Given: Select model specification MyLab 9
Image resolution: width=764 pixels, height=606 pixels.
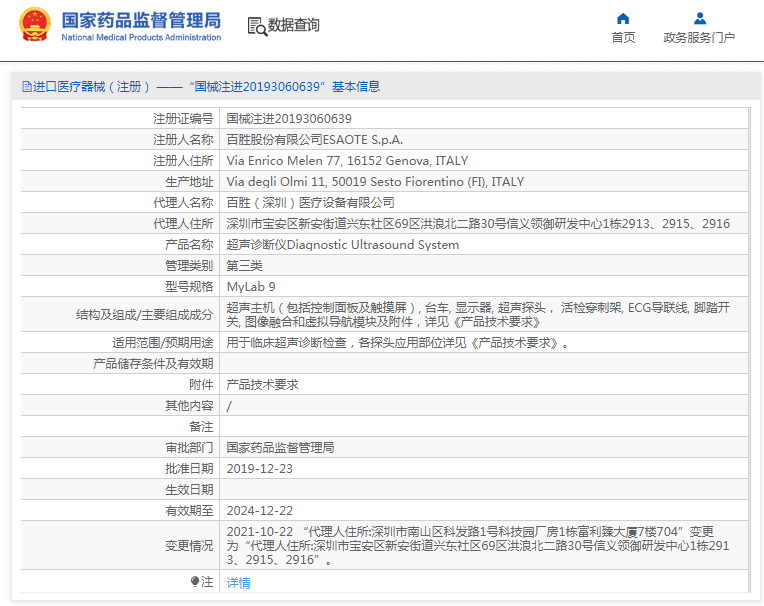Looking at the screenshot, I should point(251,286).
